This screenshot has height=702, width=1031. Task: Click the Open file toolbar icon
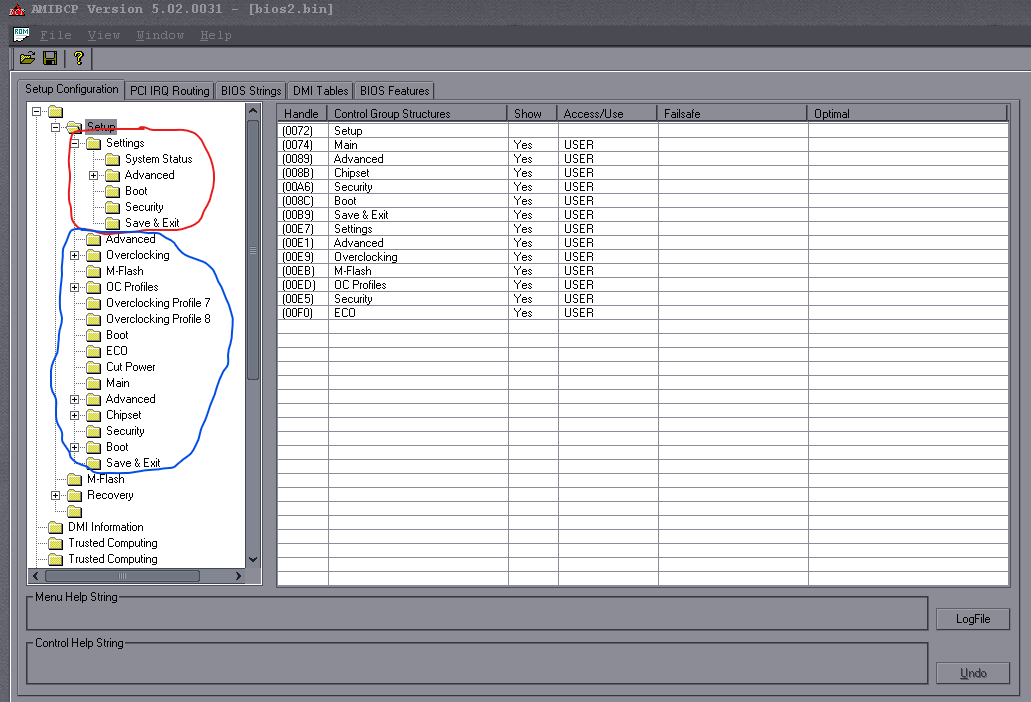(x=28, y=58)
